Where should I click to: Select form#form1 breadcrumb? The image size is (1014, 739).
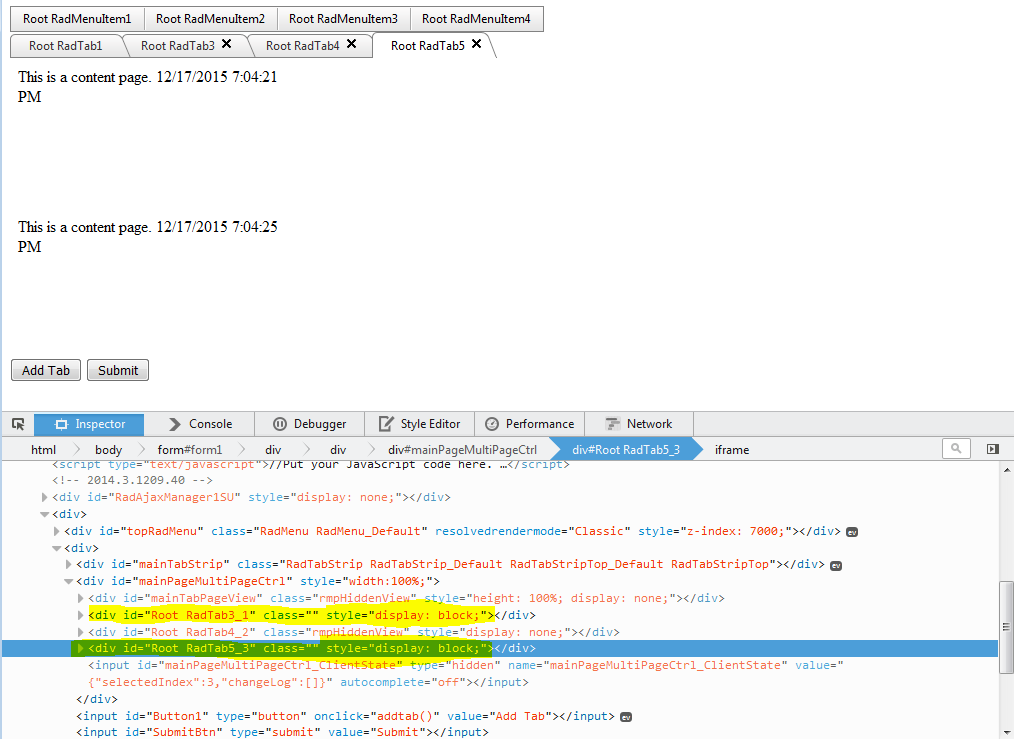[x=189, y=450]
